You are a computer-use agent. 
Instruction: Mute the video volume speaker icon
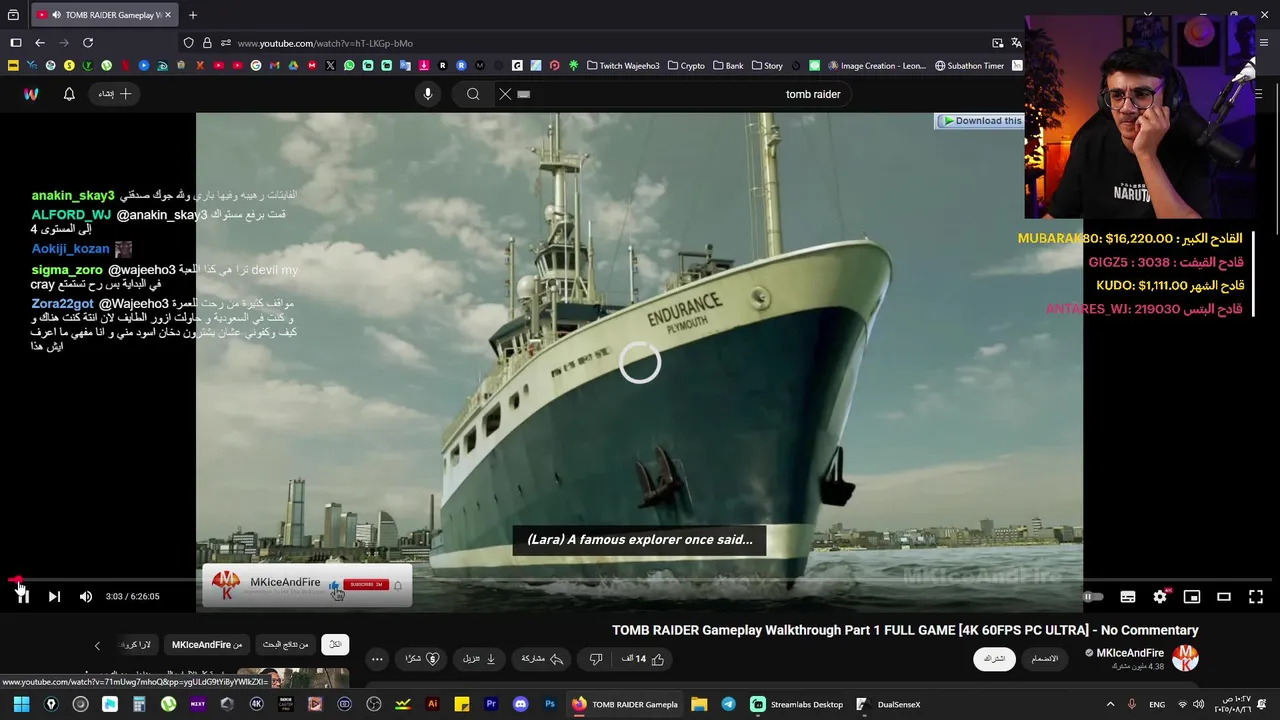[86, 596]
